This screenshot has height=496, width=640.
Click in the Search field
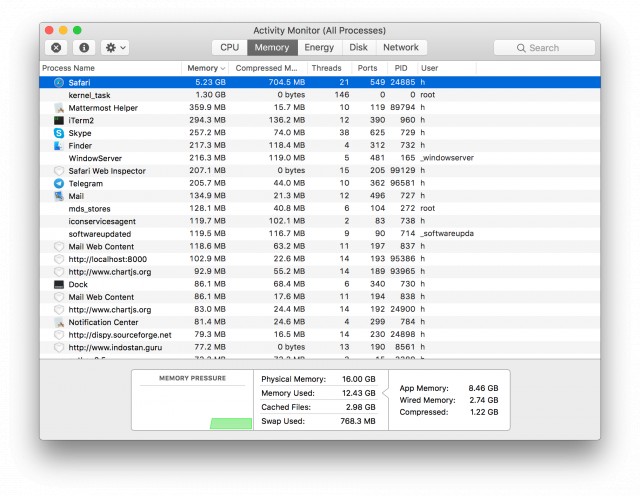[544, 47]
